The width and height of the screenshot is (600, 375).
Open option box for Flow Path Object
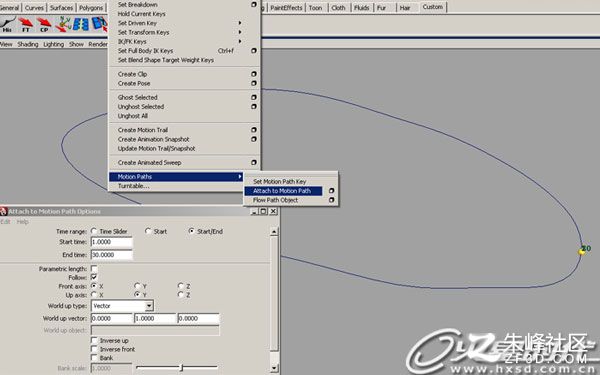point(331,200)
